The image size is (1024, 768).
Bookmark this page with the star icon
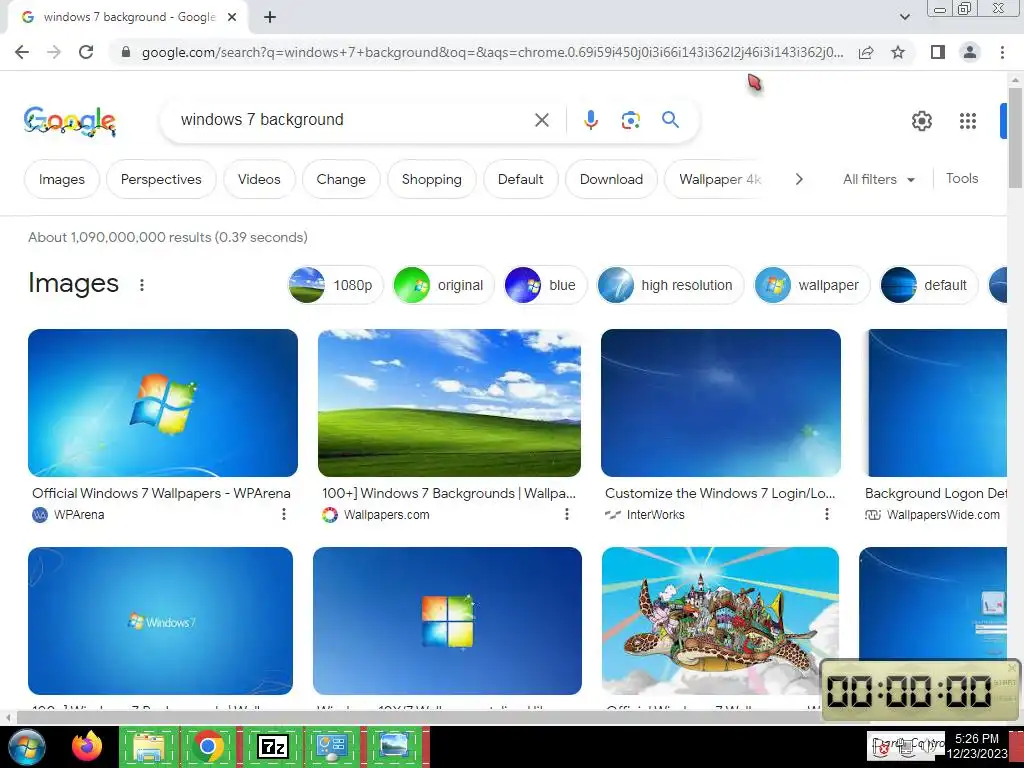[898, 52]
